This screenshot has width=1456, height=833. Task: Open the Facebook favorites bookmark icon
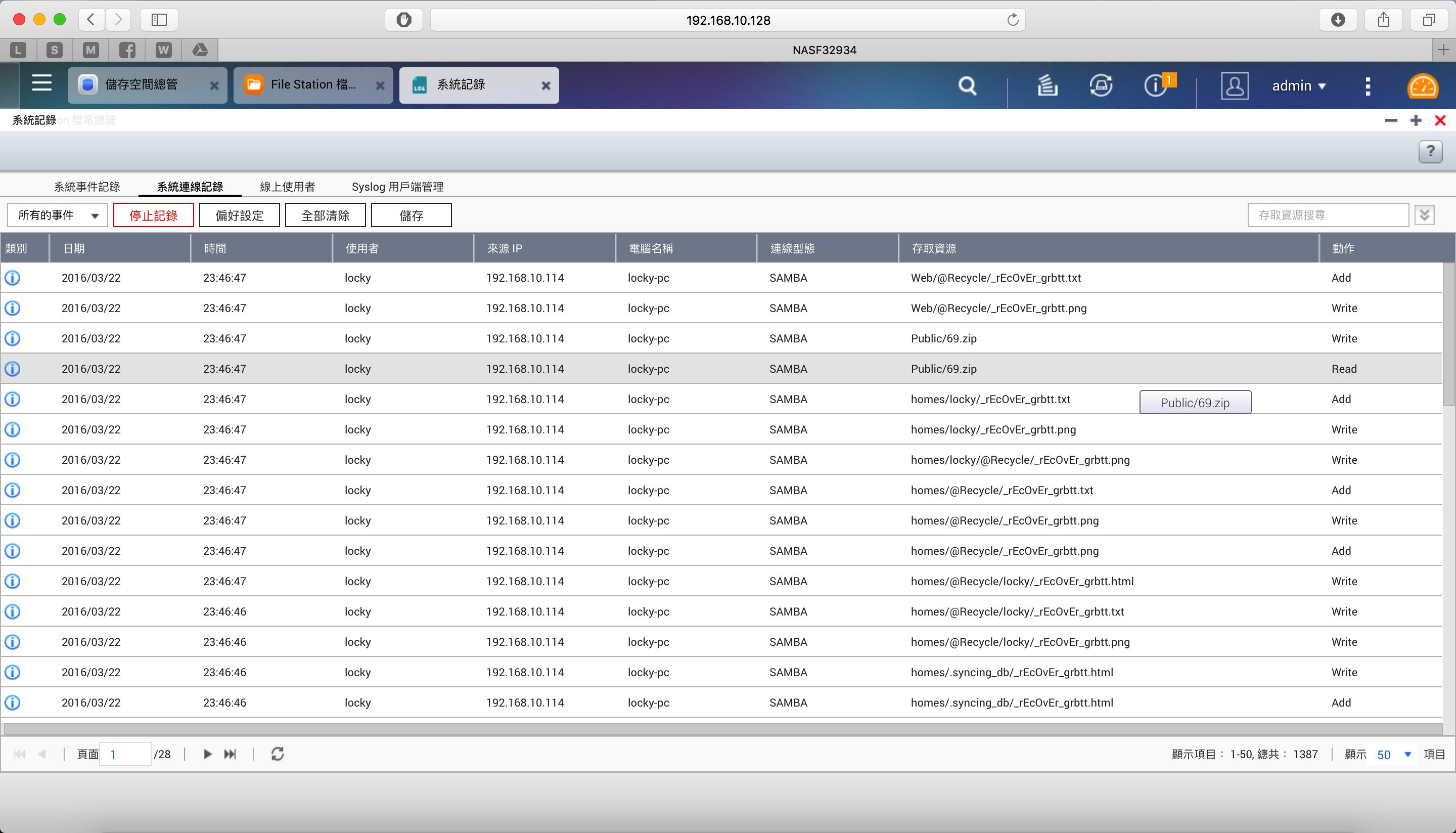pyautogui.click(x=127, y=50)
